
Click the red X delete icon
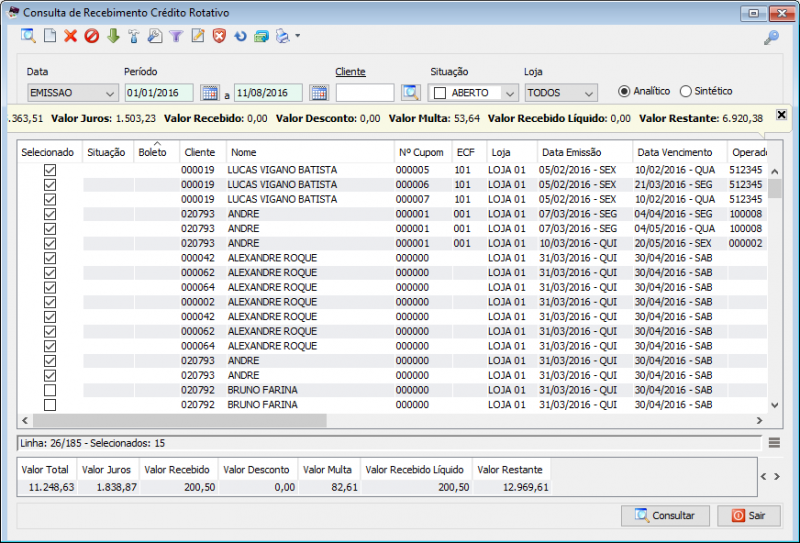coord(70,36)
